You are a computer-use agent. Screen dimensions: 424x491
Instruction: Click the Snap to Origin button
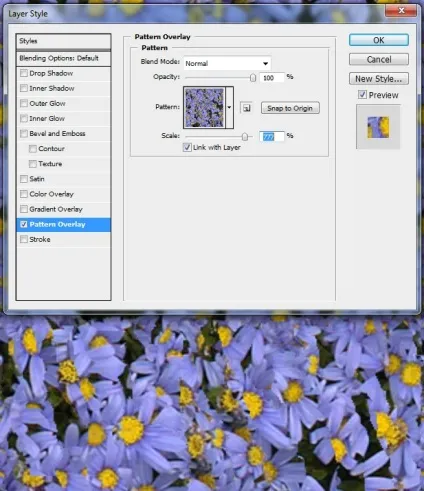click(290, 108)
